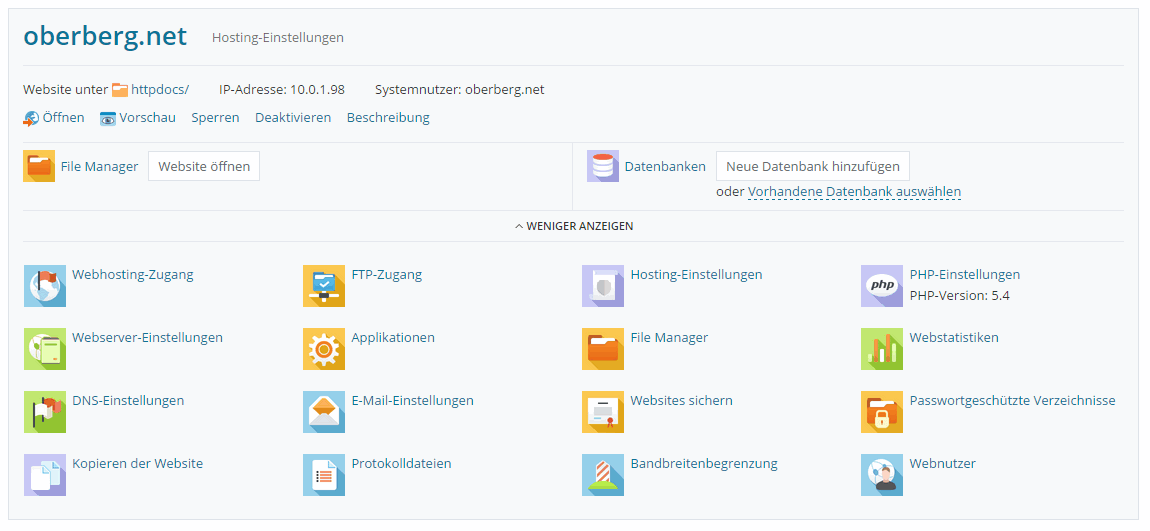Open the Applikationen gear icon

(323, 349)
